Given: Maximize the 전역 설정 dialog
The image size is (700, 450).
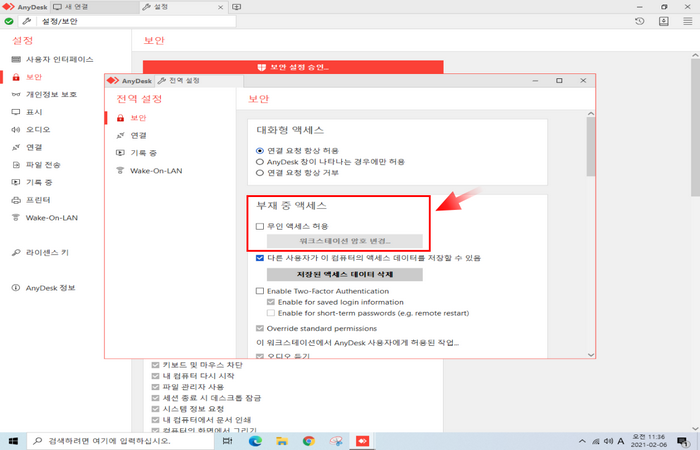Looking at the screenshot, I should (x=559, y=80).
